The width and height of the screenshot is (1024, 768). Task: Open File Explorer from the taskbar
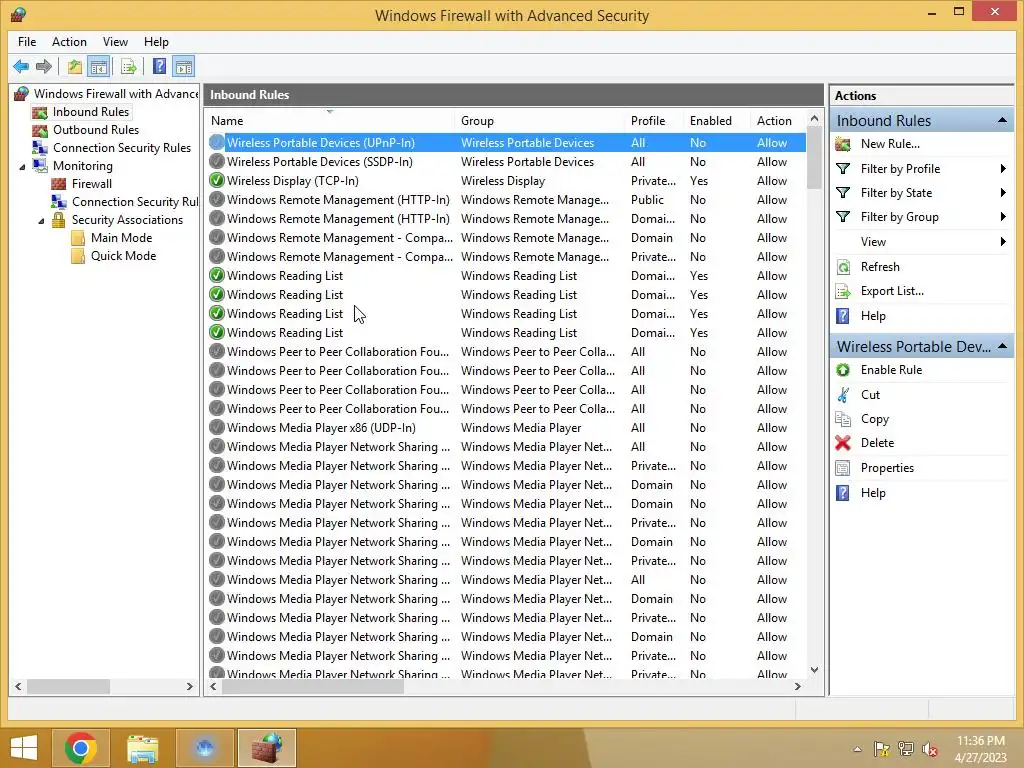point(142,748)
